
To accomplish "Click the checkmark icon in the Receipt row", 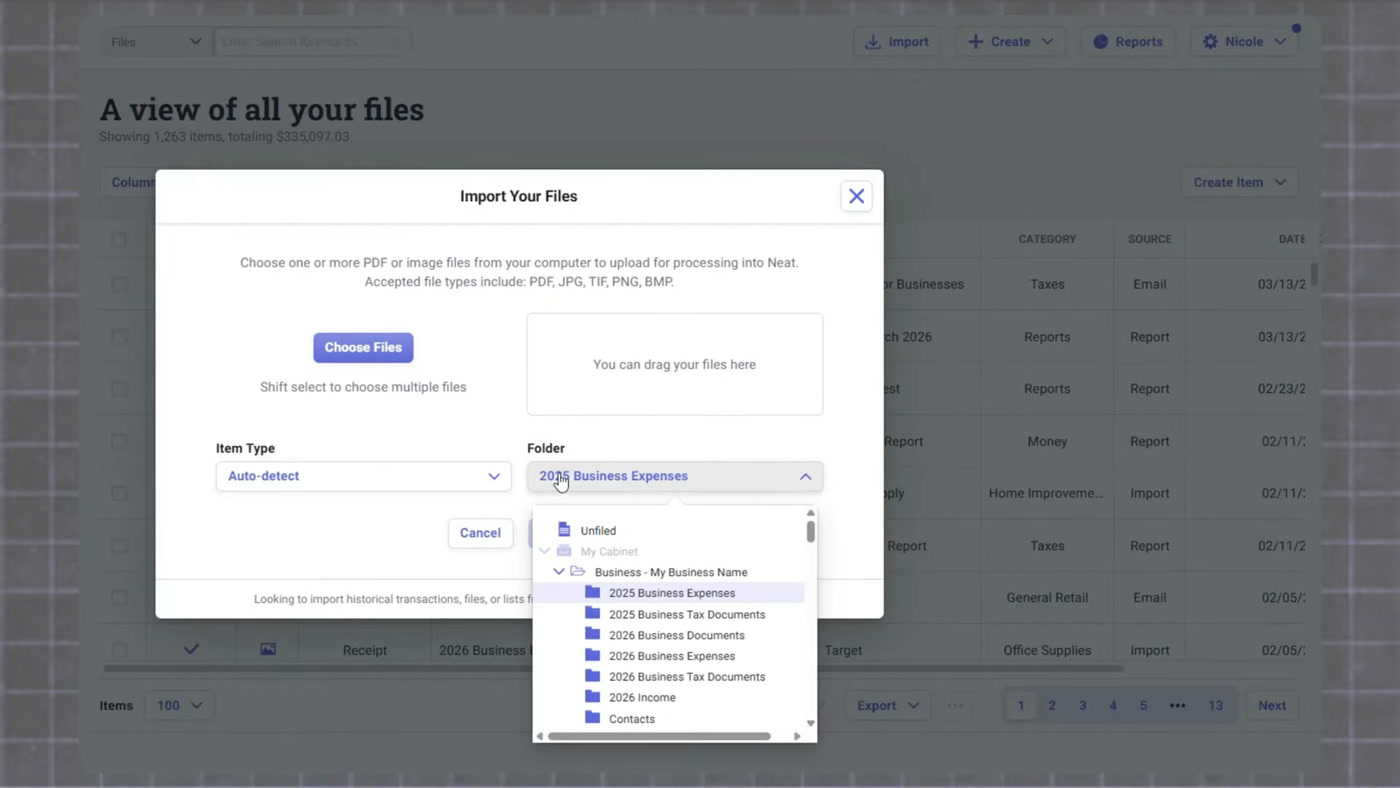I will coord(191,650).
